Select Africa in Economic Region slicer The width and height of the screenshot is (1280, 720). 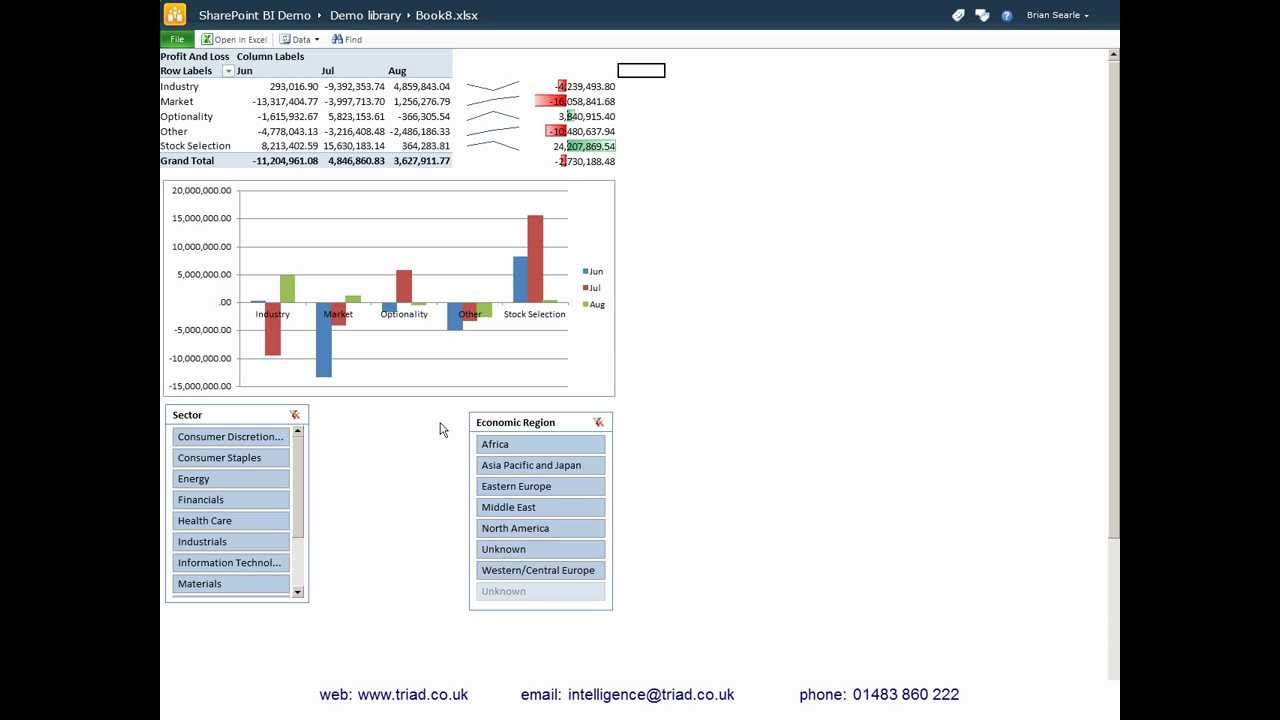[541, 445]
